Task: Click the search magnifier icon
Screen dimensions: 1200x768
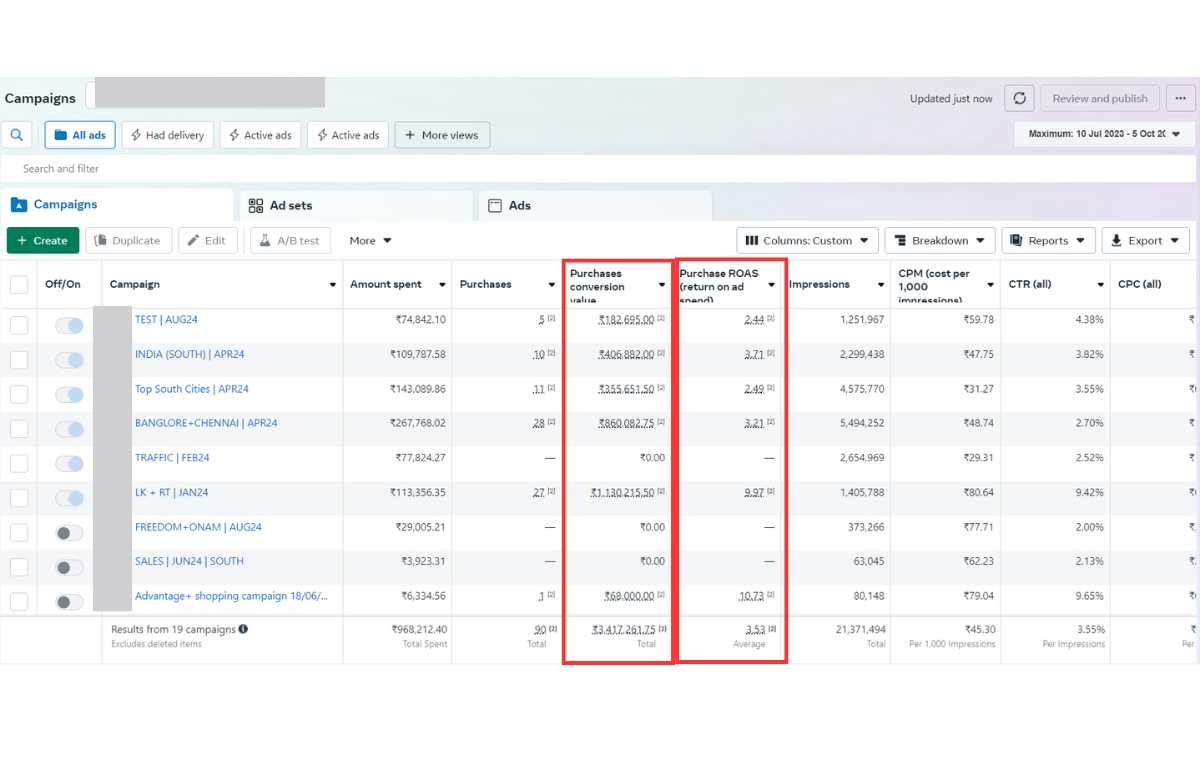Action: [x=17, y=135]
